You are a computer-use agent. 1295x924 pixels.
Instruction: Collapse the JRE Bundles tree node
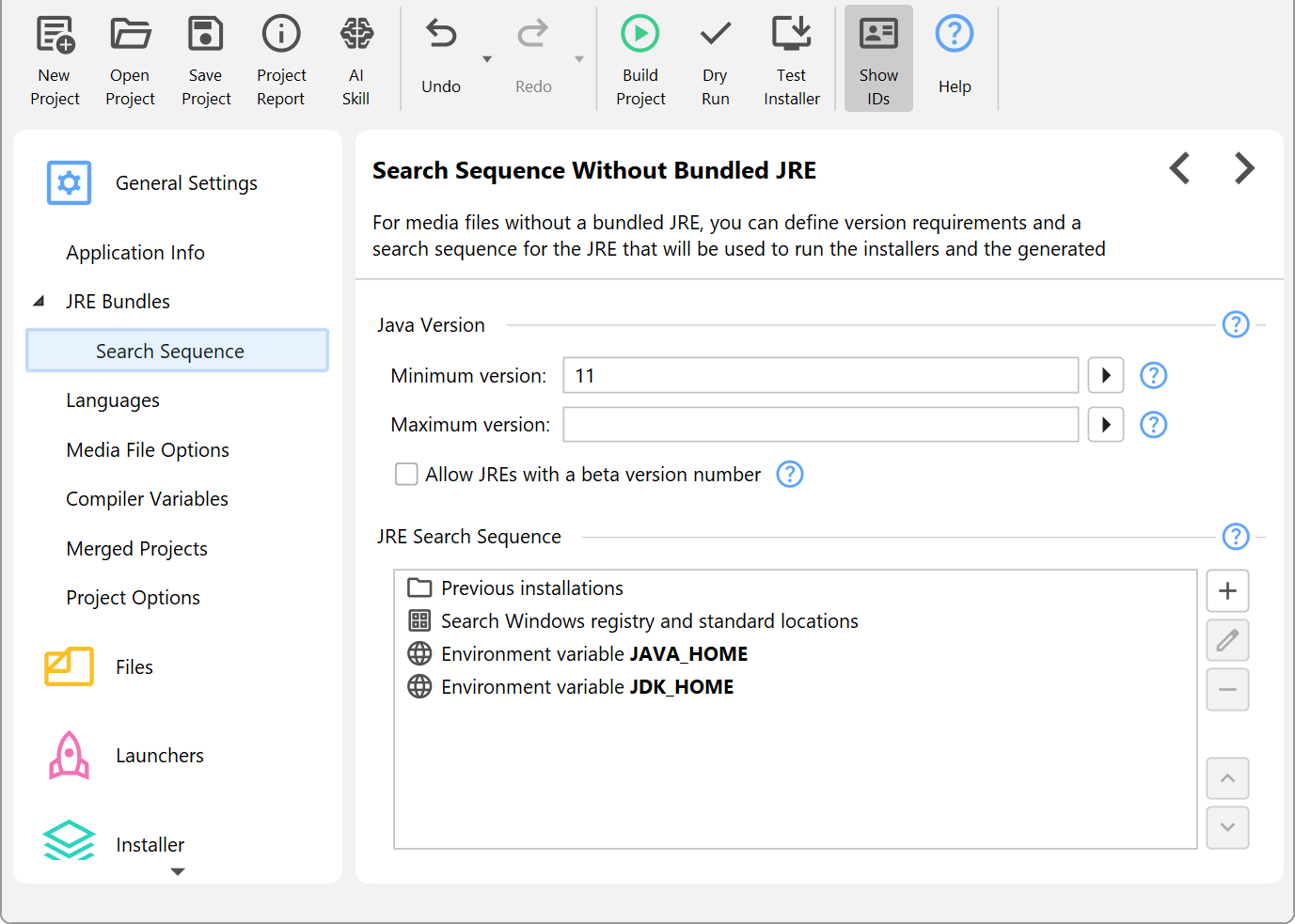(x=39, y=302)
